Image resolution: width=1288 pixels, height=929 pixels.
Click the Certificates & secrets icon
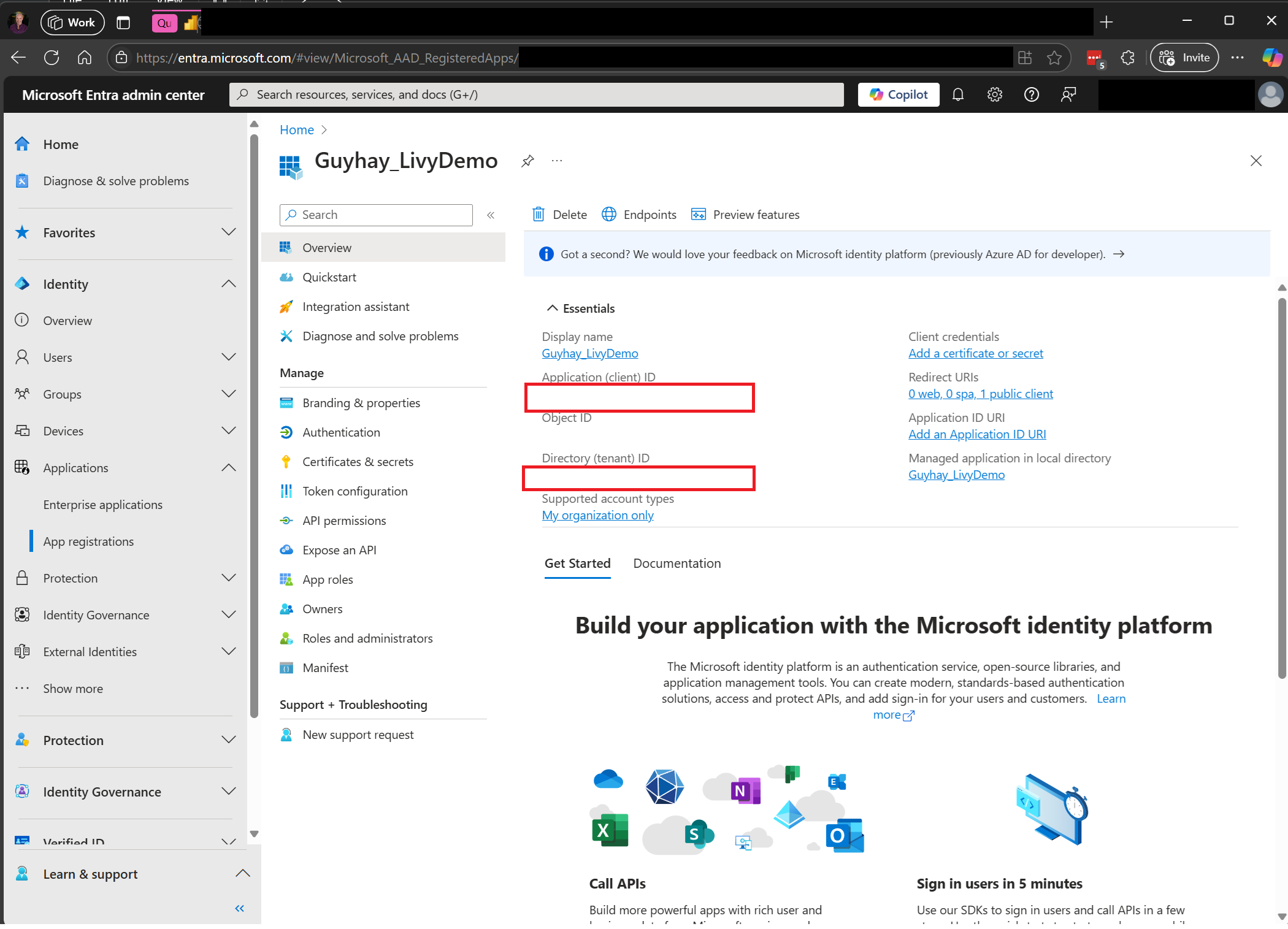tap(286, 461)
